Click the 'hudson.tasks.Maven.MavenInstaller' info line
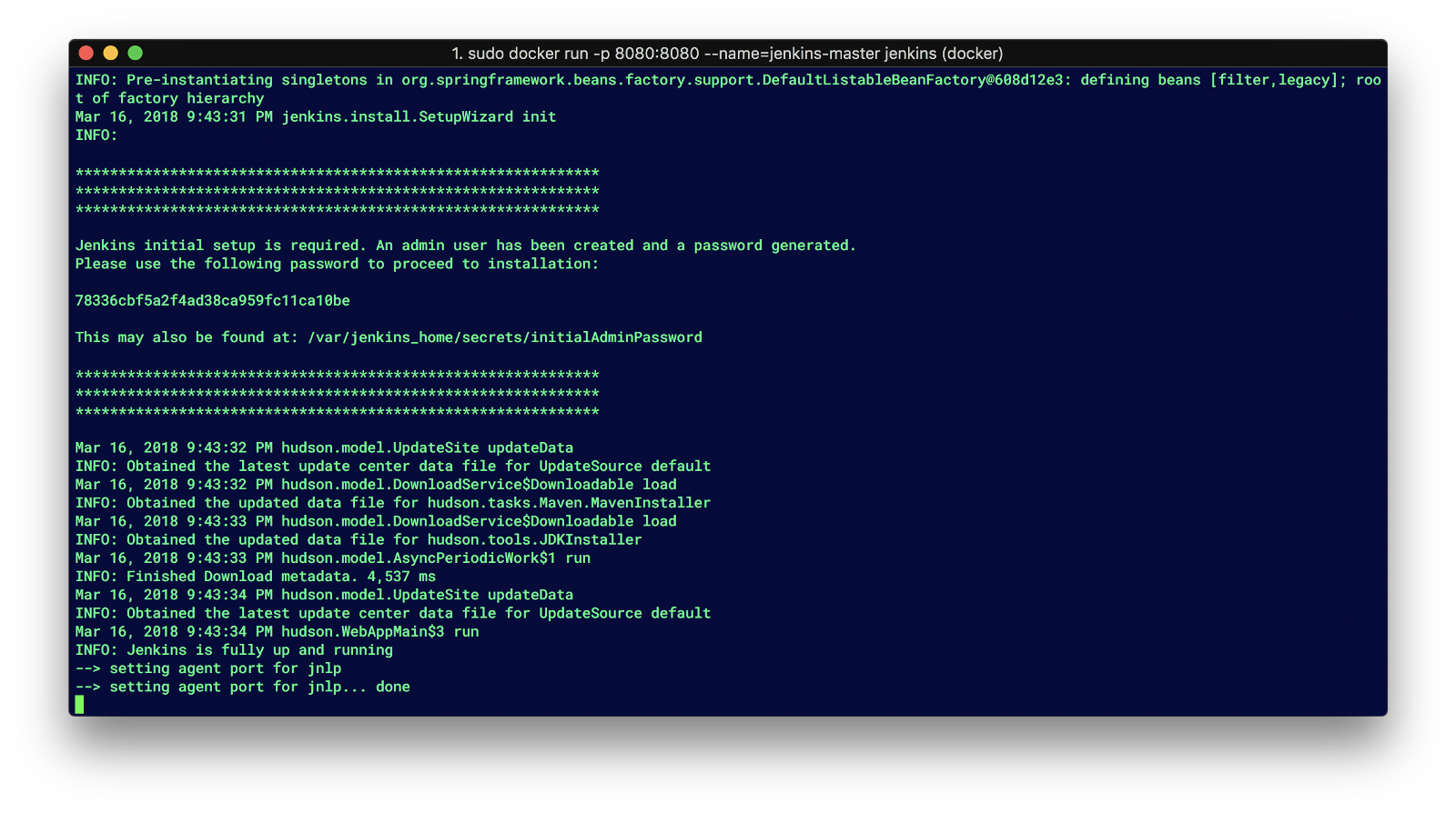 coord(392,503)
